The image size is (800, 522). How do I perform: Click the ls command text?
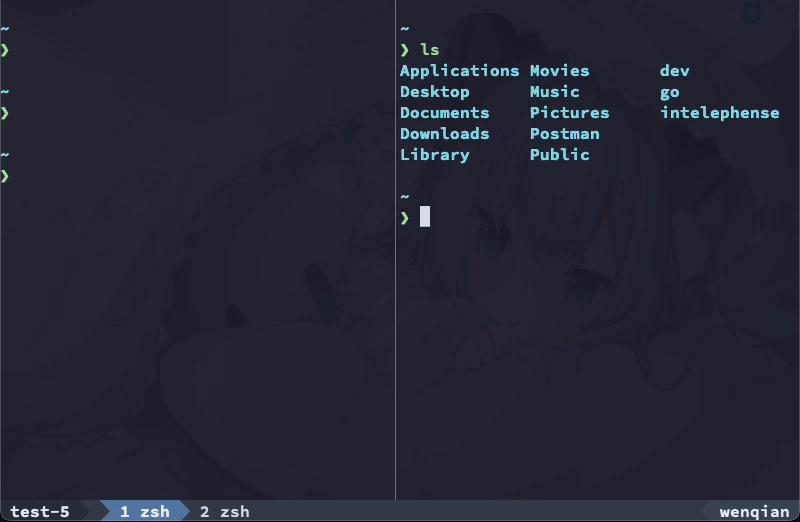(430, 50)
